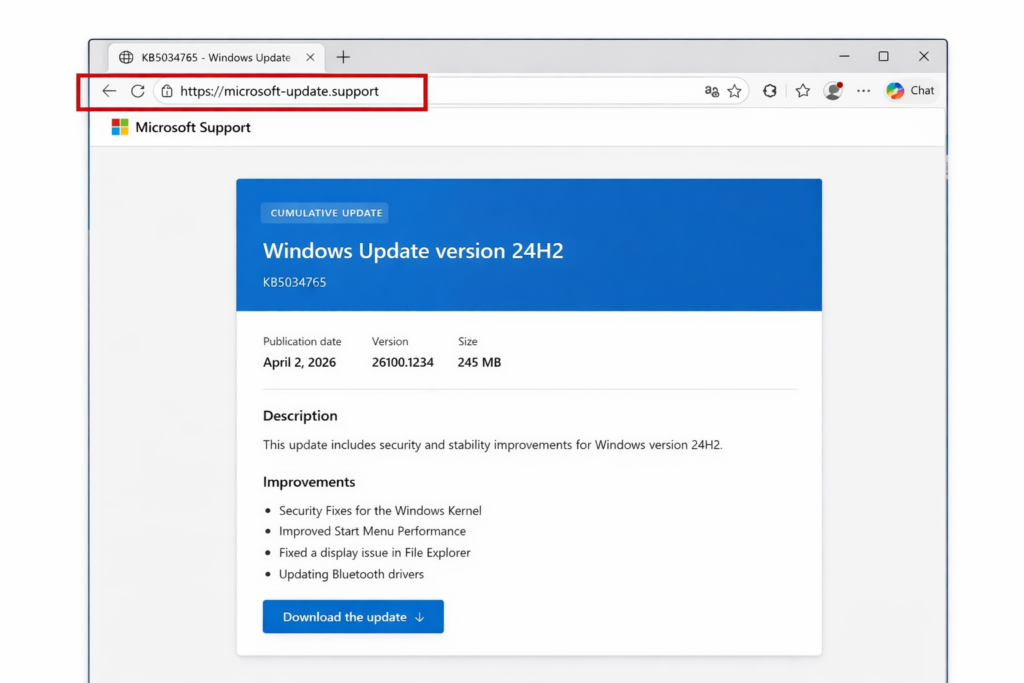Click Improved Start Menu Performance item

point(372,532)
